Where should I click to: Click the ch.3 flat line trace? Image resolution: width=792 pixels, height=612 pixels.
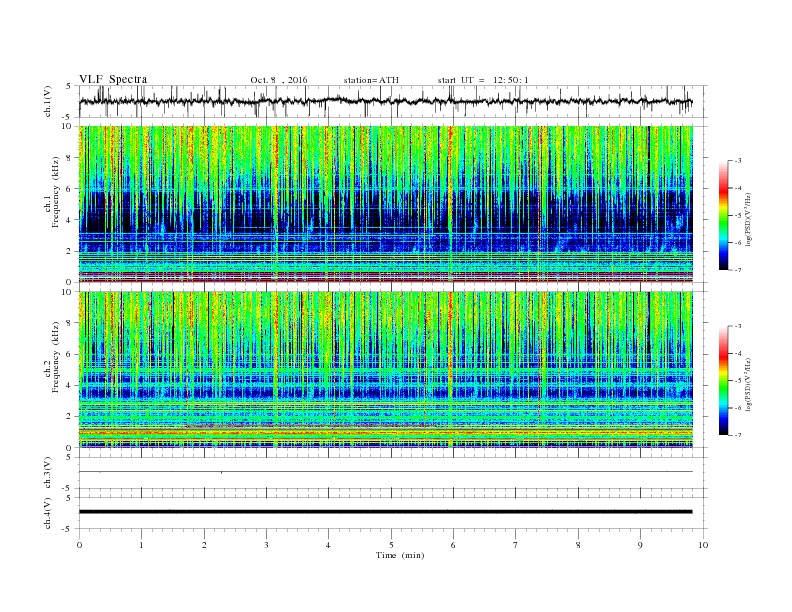pos(386,472)
